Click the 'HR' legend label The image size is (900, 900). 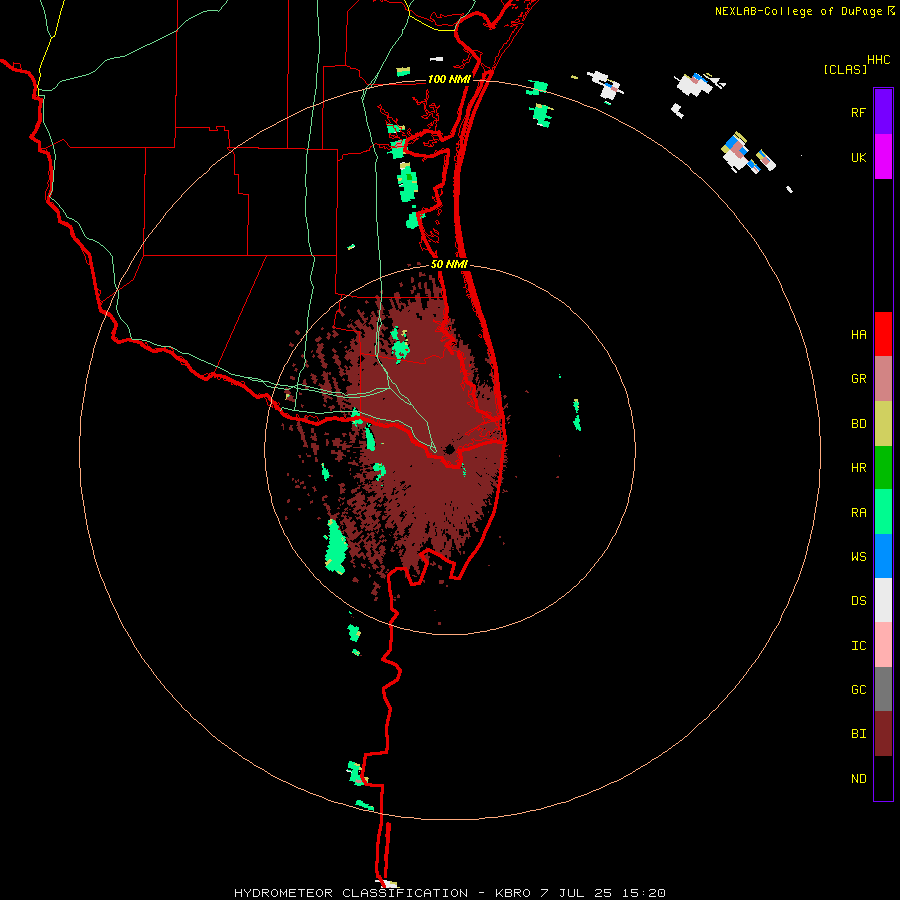pos(858,468)
